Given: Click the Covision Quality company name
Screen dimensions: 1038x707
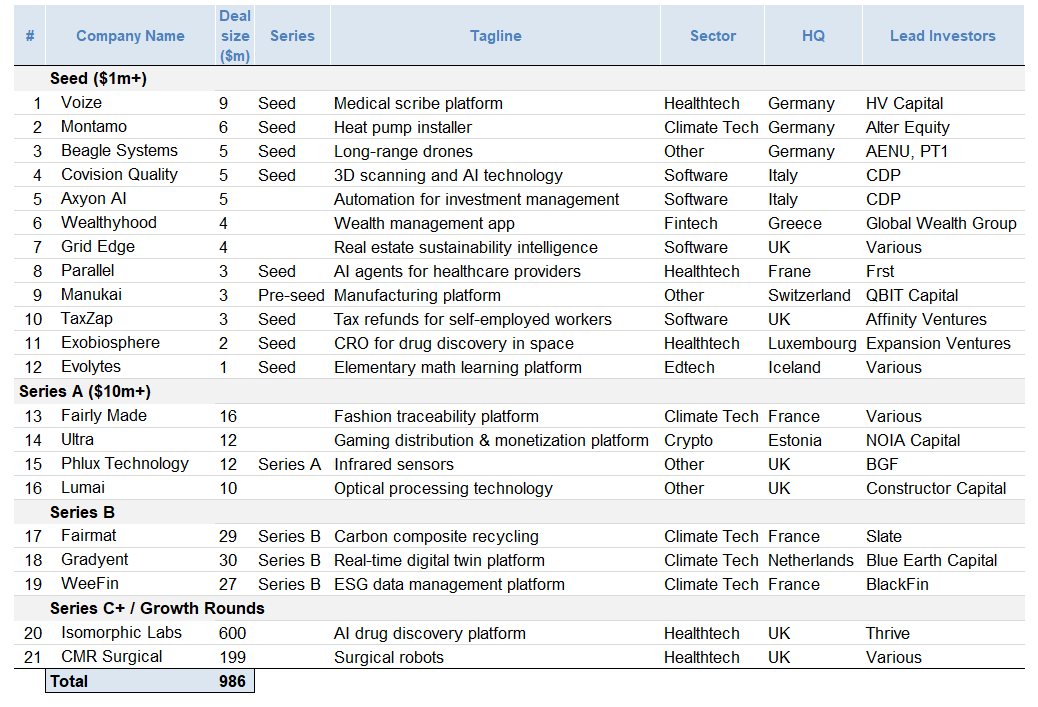Looking at the screenshot, I should pos(119,175).
